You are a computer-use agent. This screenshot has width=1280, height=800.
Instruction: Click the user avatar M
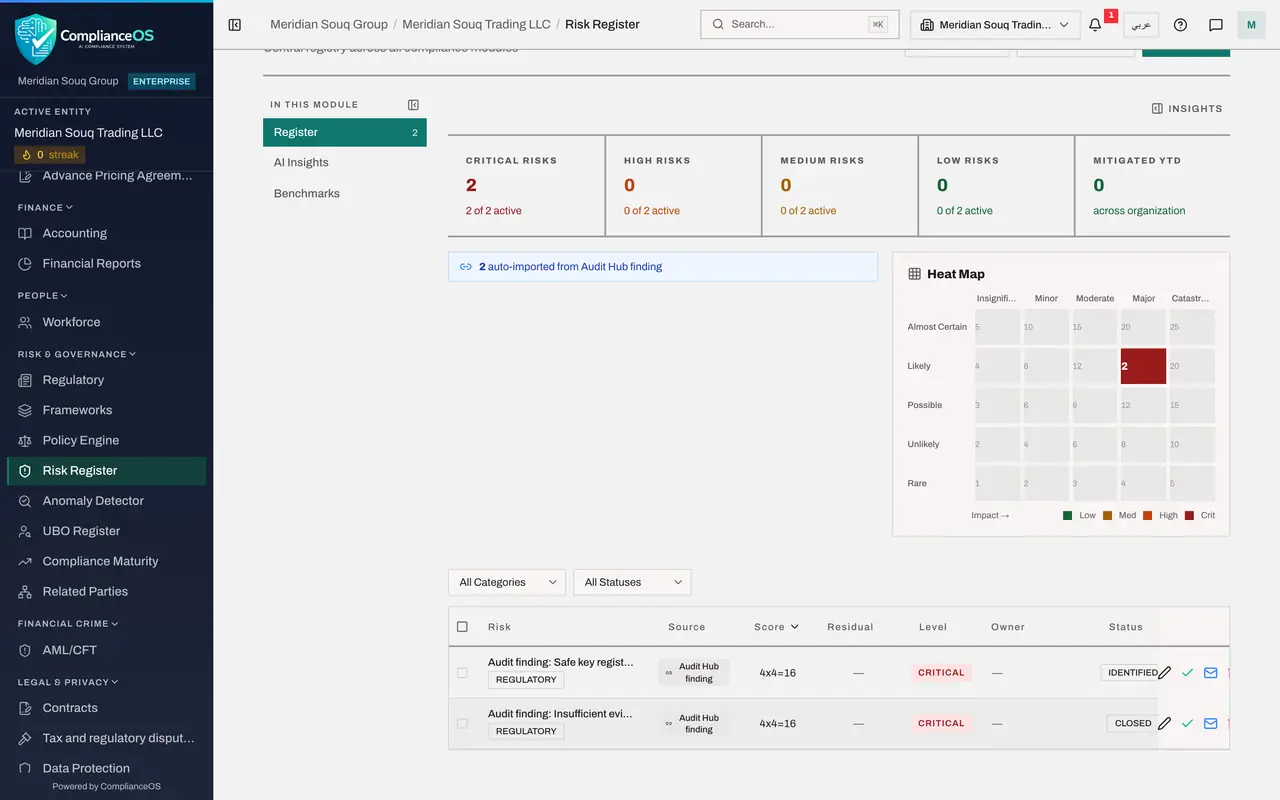[x=1251, y=25]
